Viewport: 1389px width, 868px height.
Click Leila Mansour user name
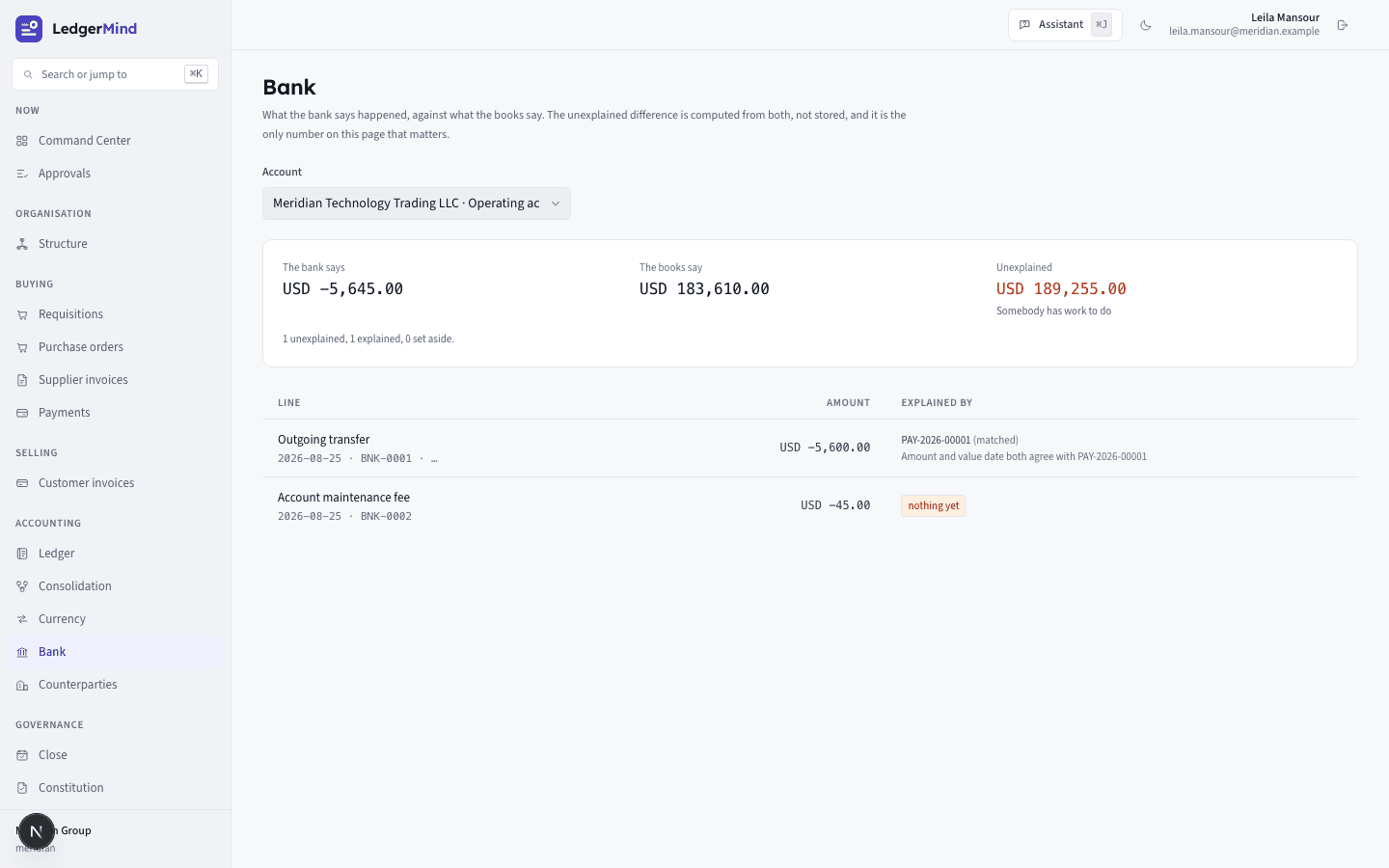click(x=1285, y=17)
